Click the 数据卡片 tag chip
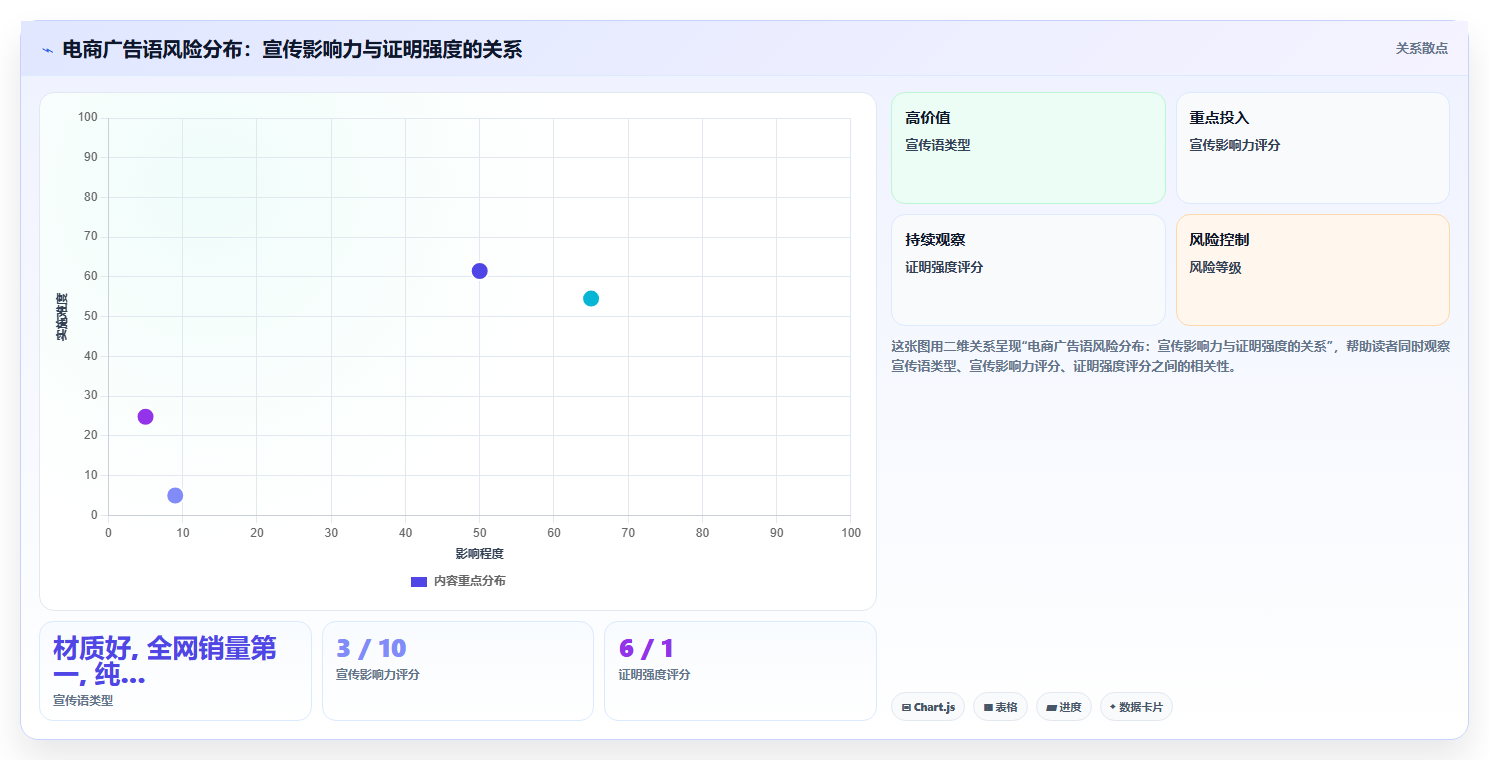The height and width of the screenshot is (760, 1489). (x=1136, y=707)
